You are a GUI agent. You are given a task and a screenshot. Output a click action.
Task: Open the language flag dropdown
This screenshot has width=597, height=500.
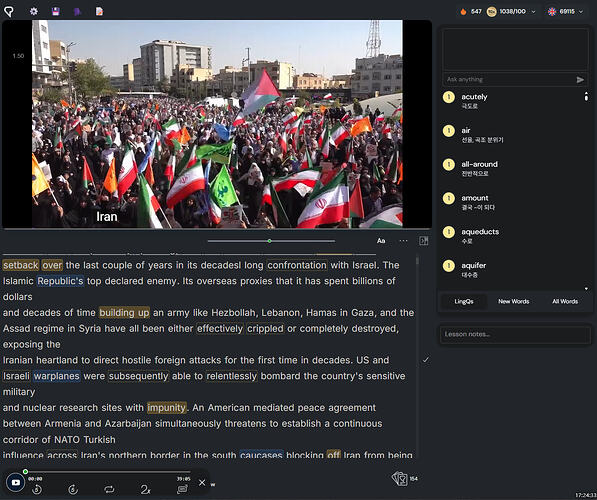point(565,12)
